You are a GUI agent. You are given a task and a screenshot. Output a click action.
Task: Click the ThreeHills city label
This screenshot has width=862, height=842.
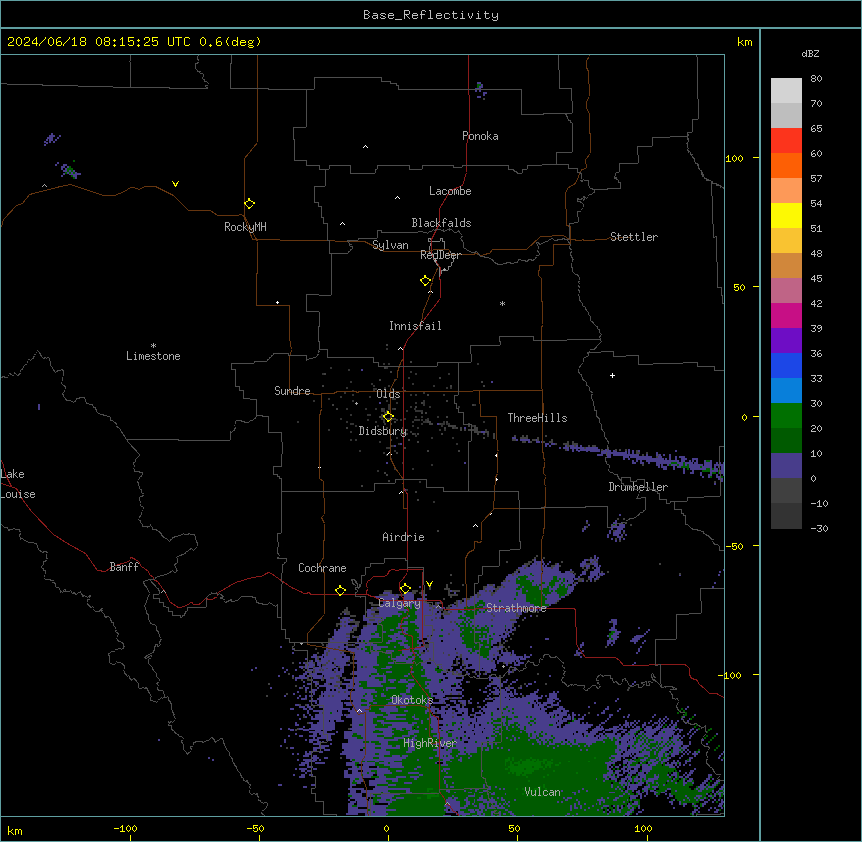click(x=537, y=418)
